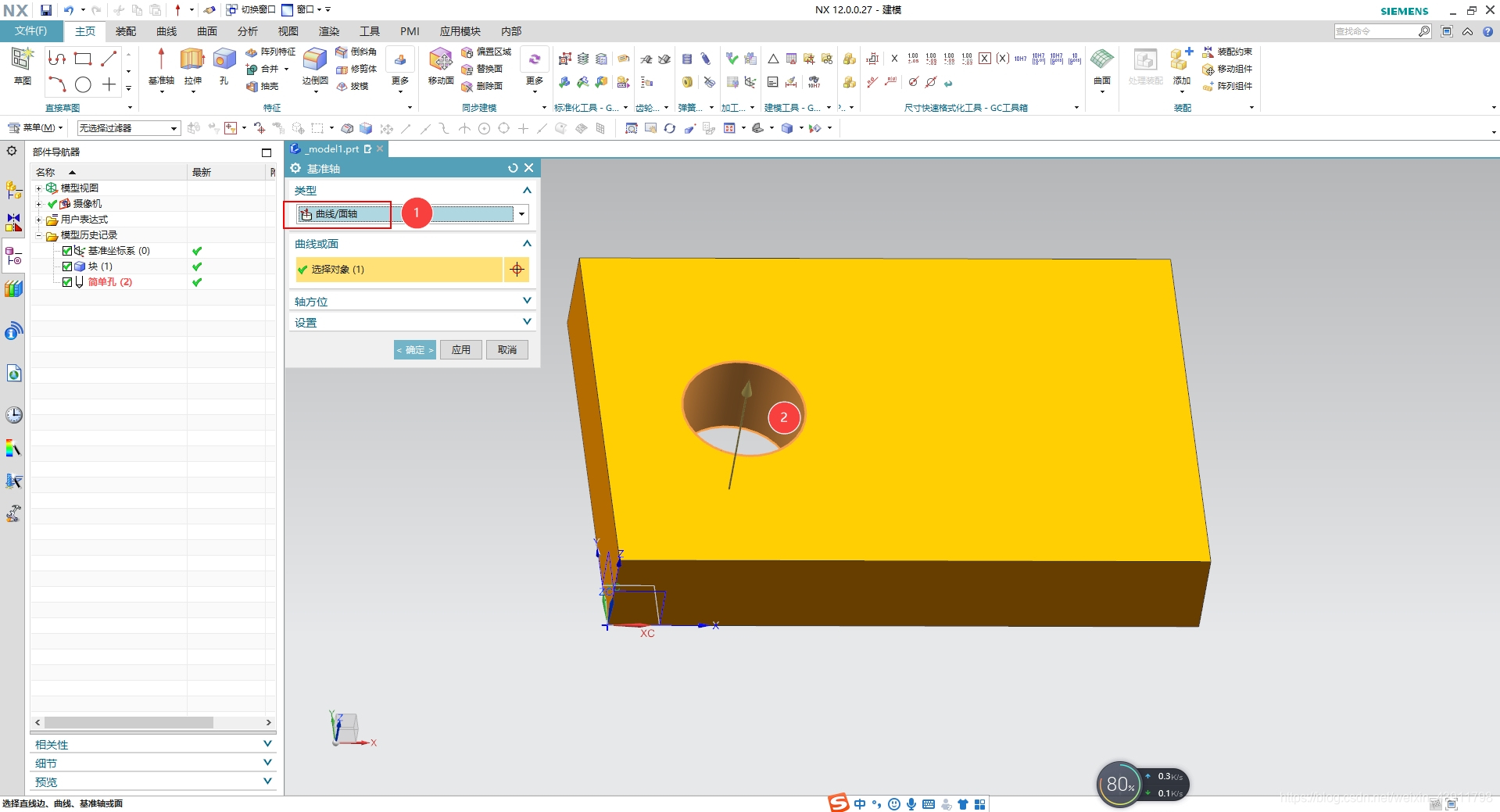Screen dimensions: 1500x812
Task: Open Assembly Constraints (装配约束) tool
Action: 1227,52
